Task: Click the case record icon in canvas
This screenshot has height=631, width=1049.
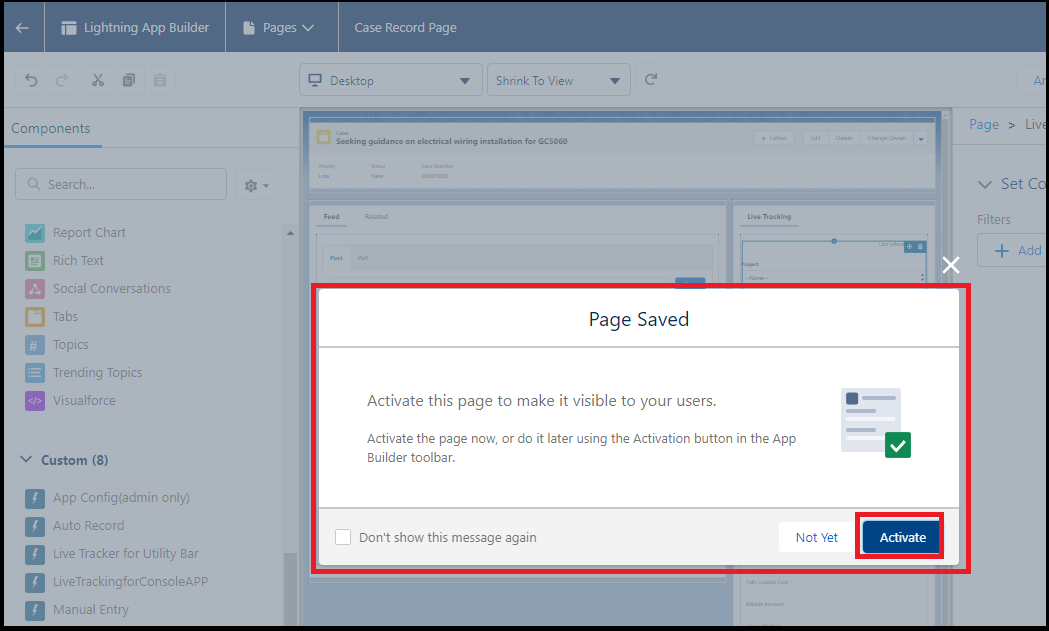Action: pyautogui.click(x=324, y=137)
